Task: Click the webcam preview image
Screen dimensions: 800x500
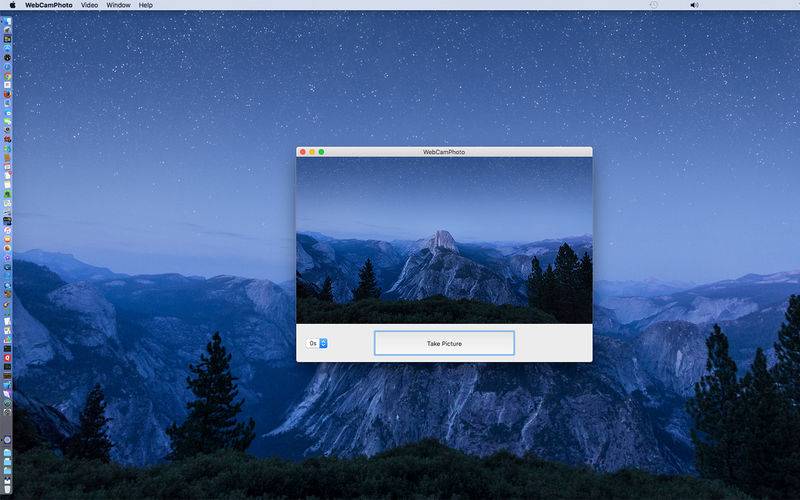Action: pos(444,240)
